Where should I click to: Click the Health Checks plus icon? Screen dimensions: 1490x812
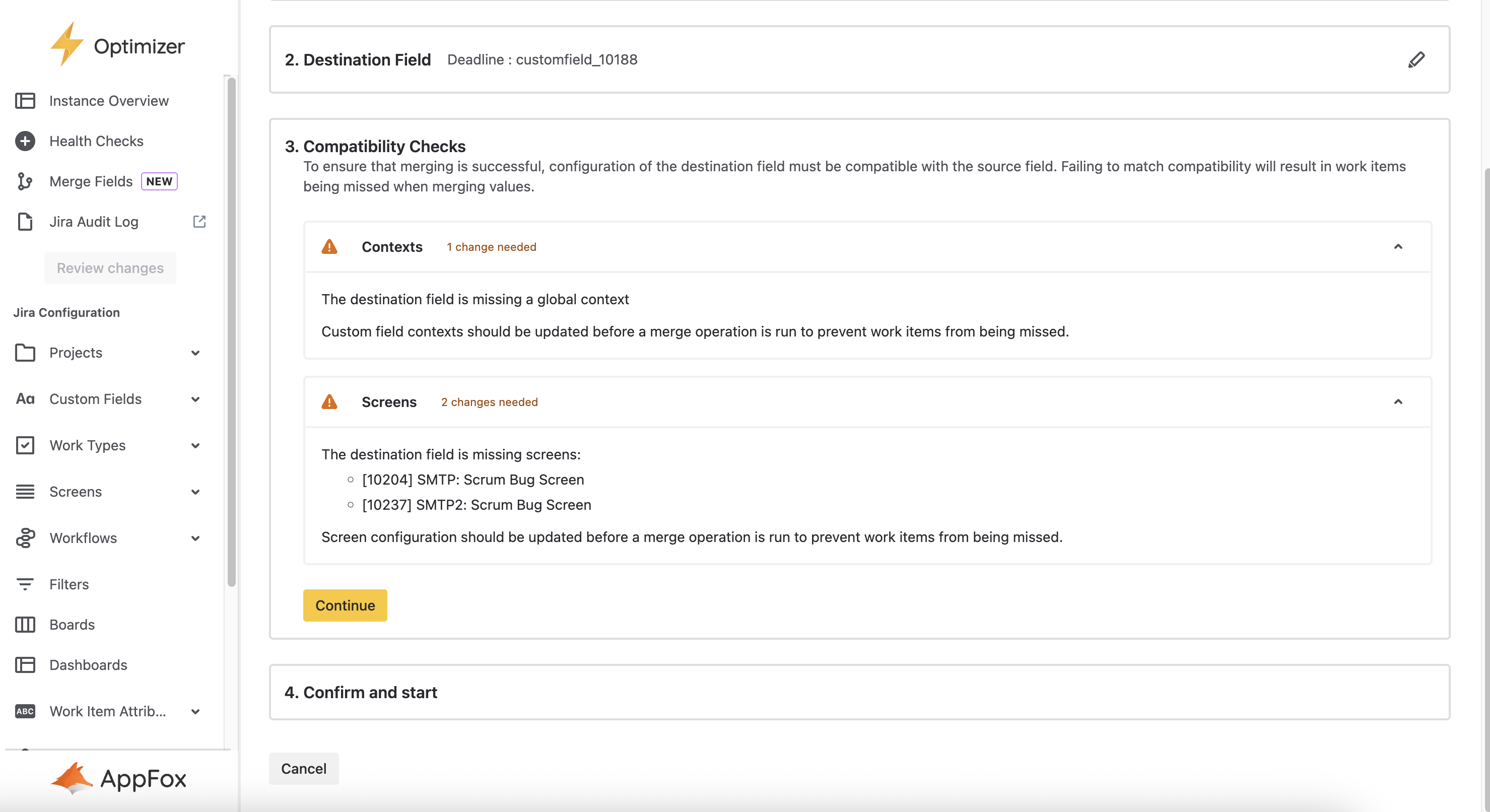[x=25, y=141]
